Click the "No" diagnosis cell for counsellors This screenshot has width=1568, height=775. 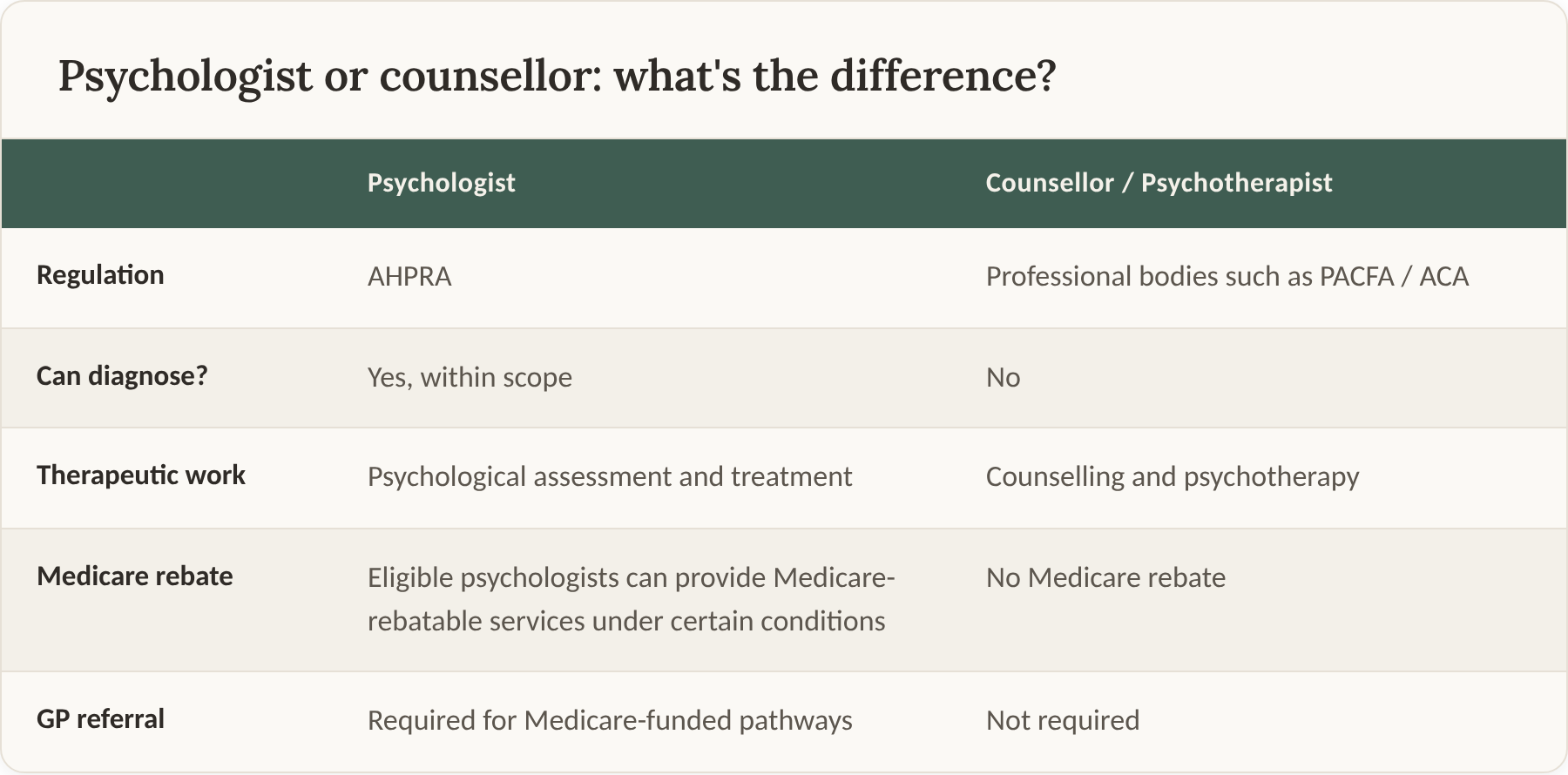coord(1003,378)
